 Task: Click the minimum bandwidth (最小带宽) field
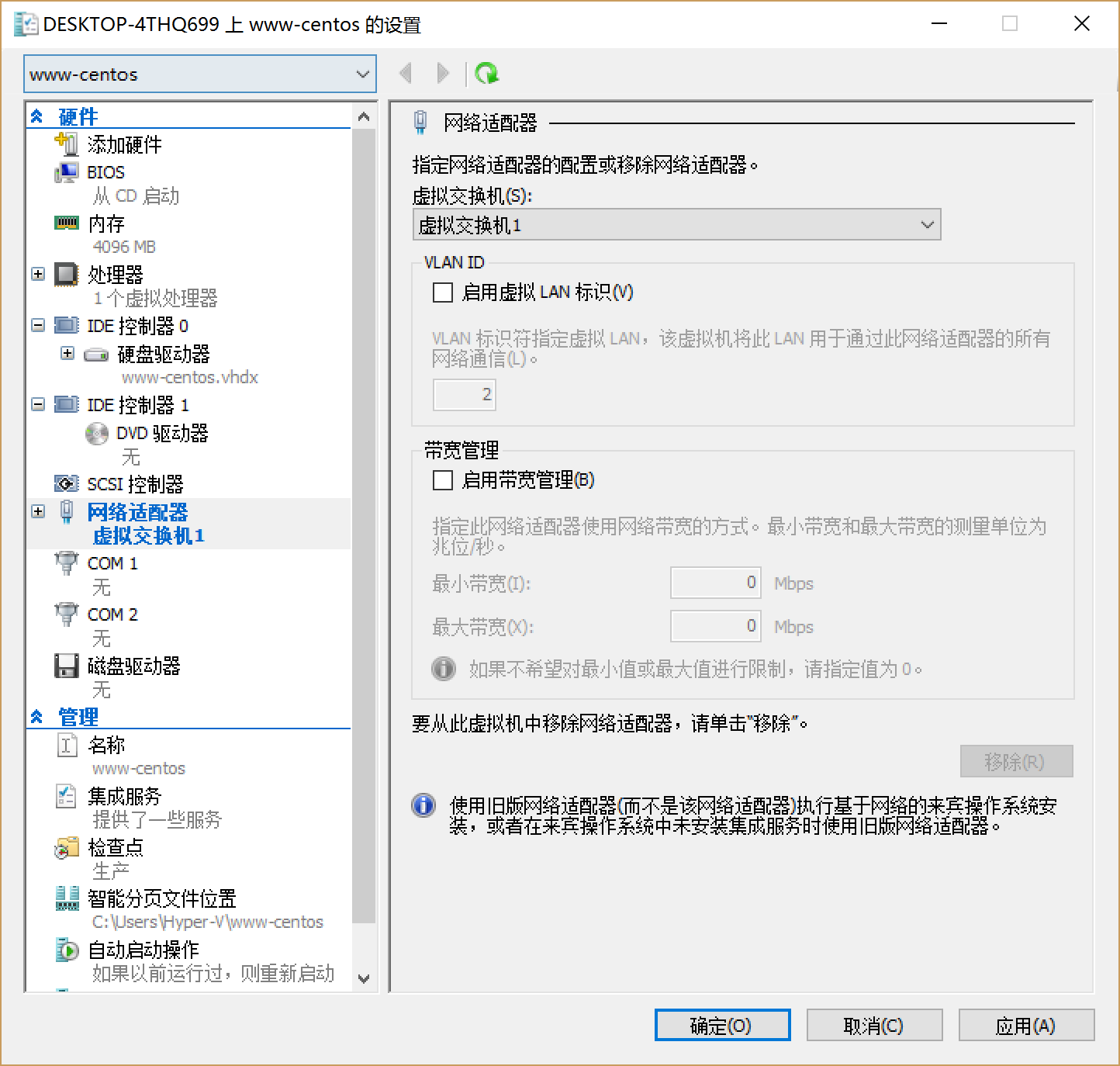click(x=715, y=583)
